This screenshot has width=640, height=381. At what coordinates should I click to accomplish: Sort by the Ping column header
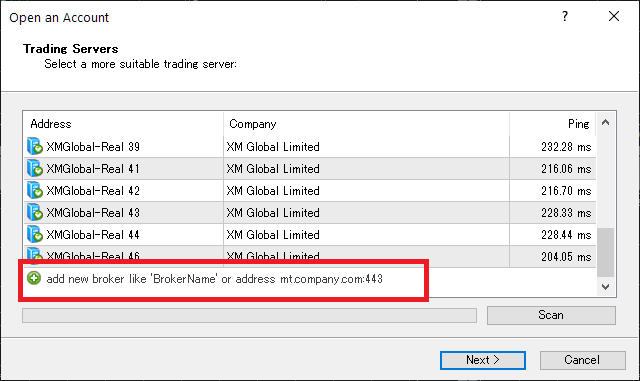pyautogui.click(x=553, y=124)
